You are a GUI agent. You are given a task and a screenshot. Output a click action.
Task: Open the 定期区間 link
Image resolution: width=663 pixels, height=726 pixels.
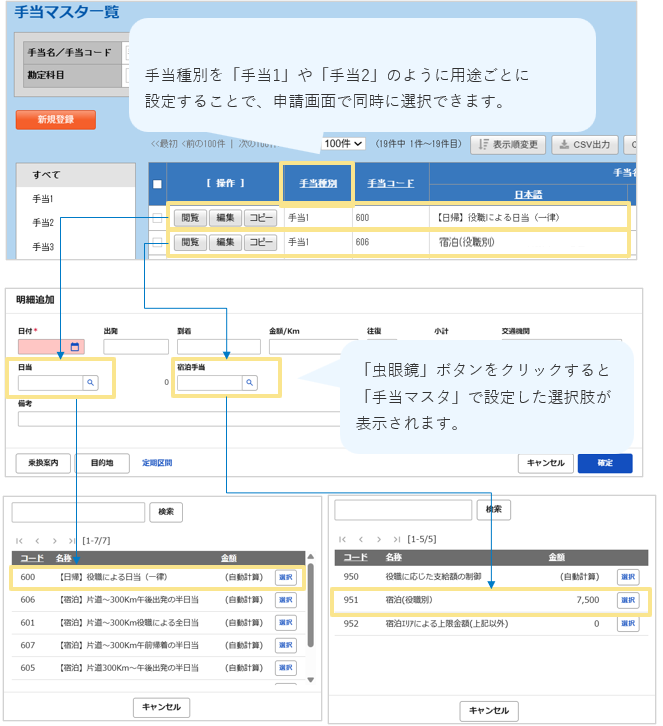click(x=157, y=463)
